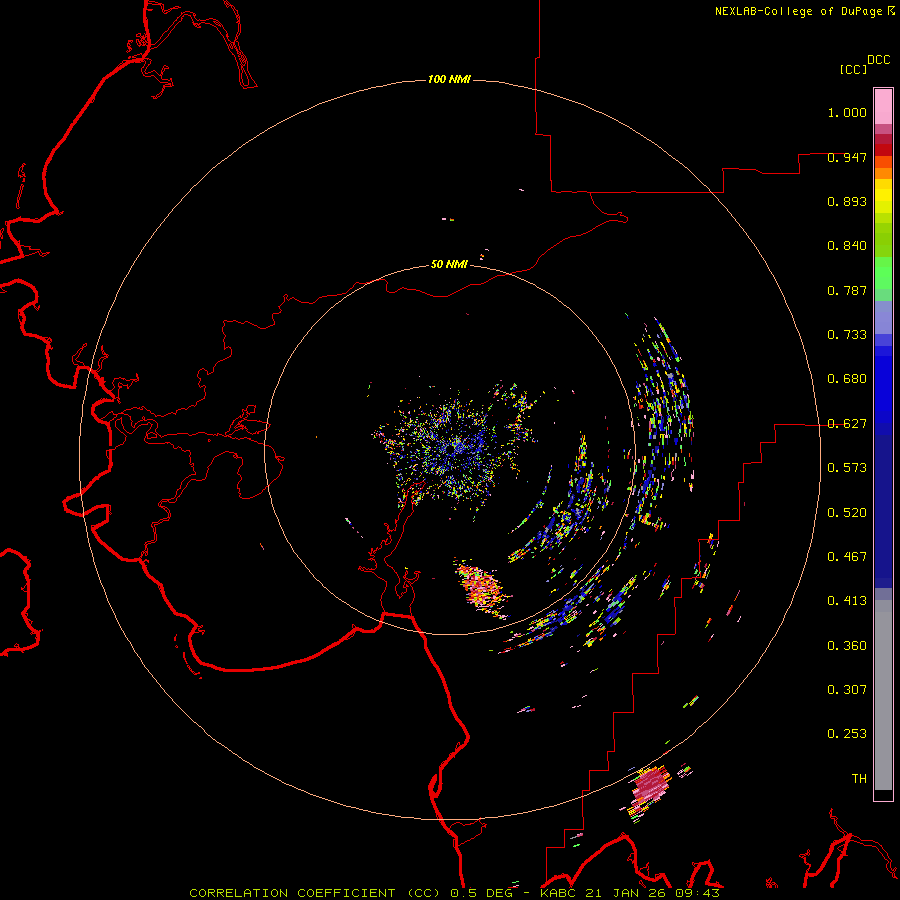Click the central clutter echoes at radar site
This screenshot has width=900, height=900.
(451, 448)
